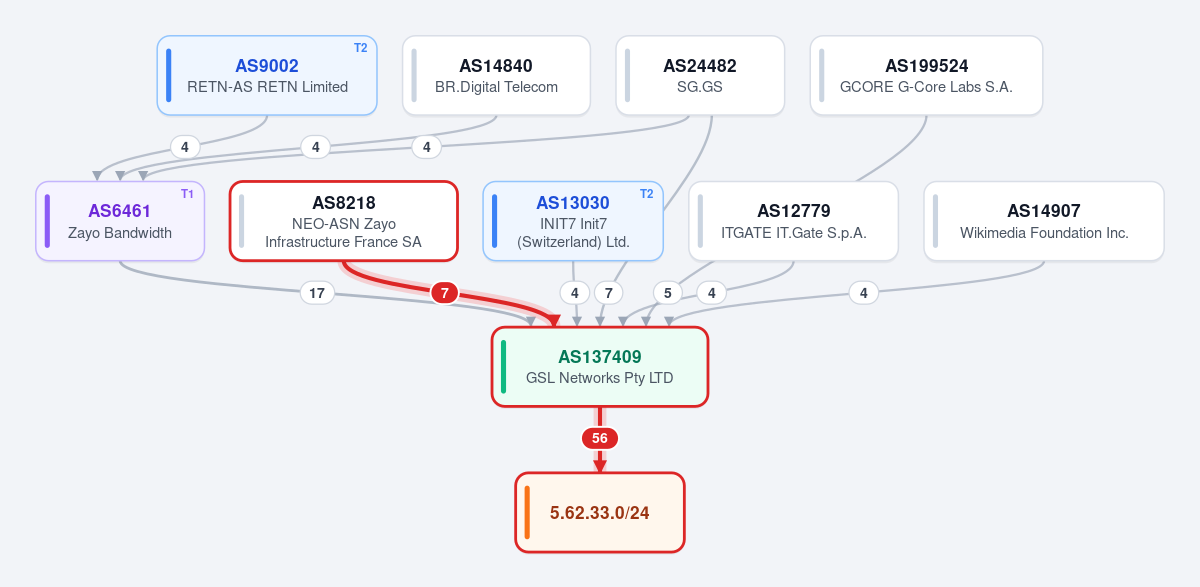Image resolution: width=1200 pixels, height=587 pixels.
Task: Select the AS14907 Wikimedia Foundation node
Action: (x=1044, y=221)
